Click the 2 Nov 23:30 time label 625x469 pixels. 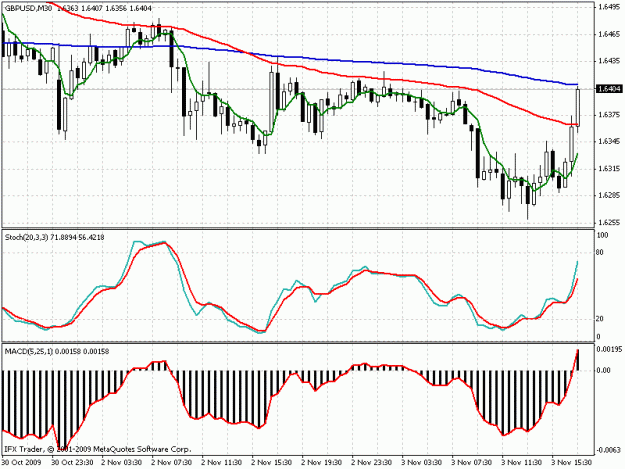pyautogui.click(x=372, y=463)
